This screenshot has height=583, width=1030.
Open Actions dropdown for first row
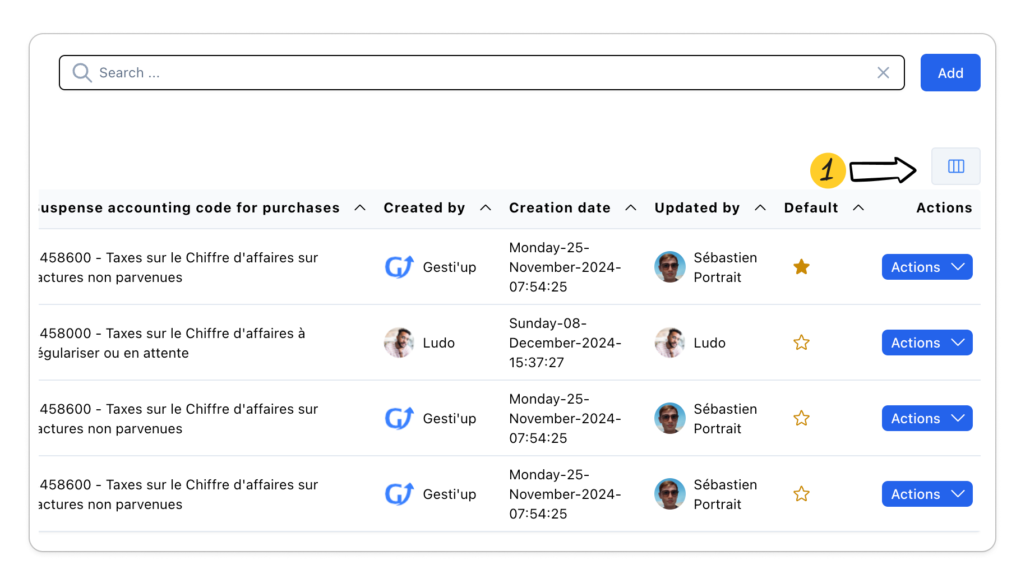point(926,267)
